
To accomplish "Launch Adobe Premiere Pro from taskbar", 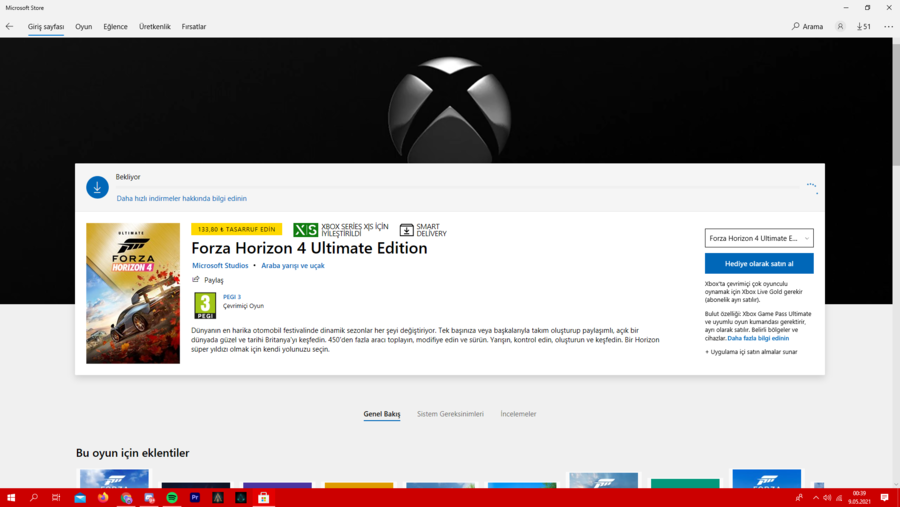I will tap(195, 498).
